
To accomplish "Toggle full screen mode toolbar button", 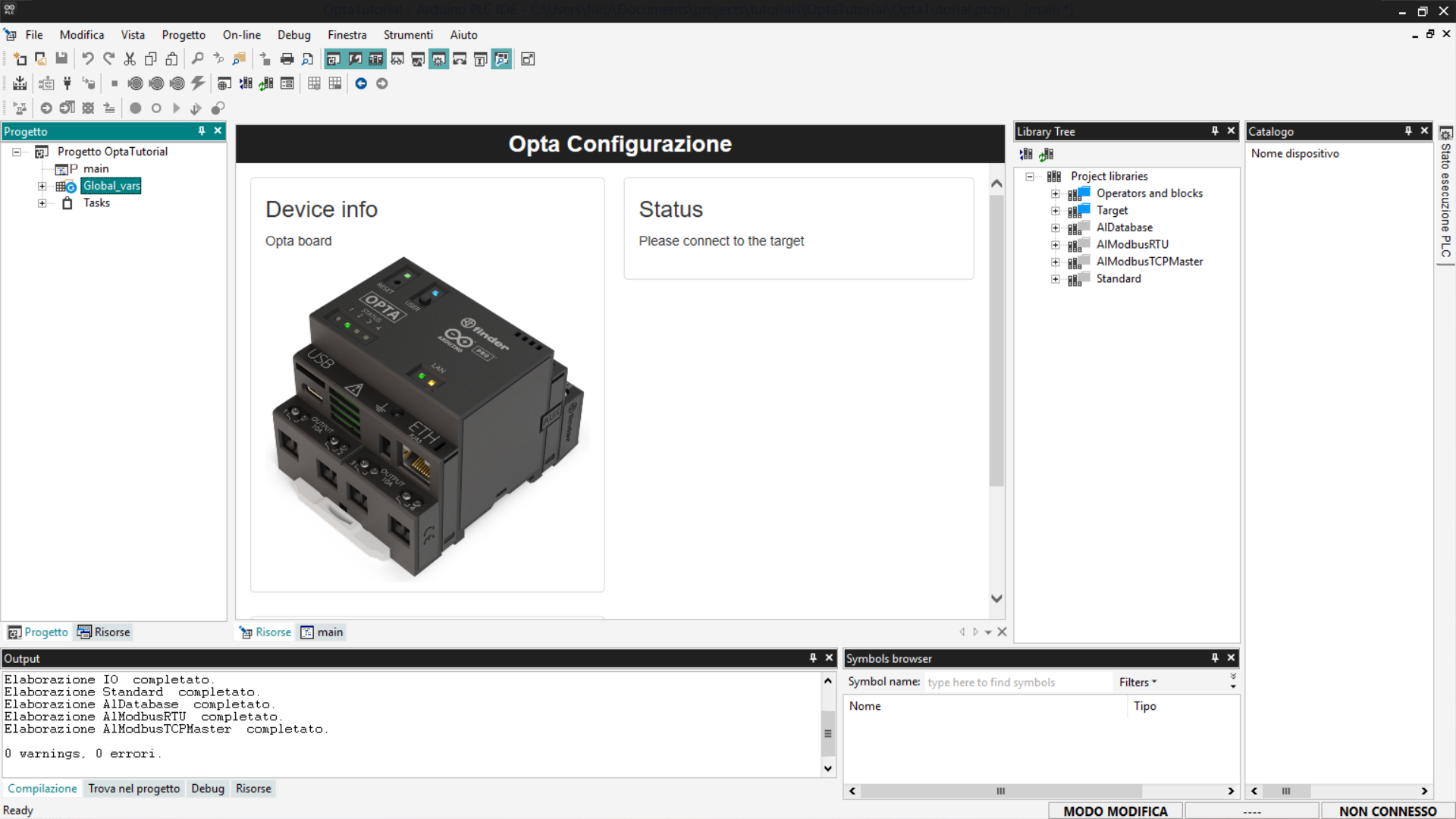I will [528, 59].
